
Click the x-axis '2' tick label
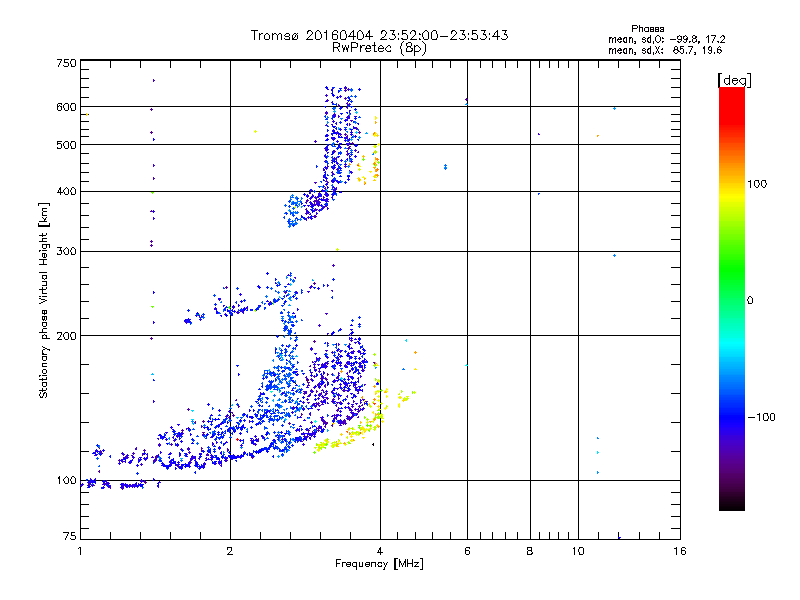(230, 551)
